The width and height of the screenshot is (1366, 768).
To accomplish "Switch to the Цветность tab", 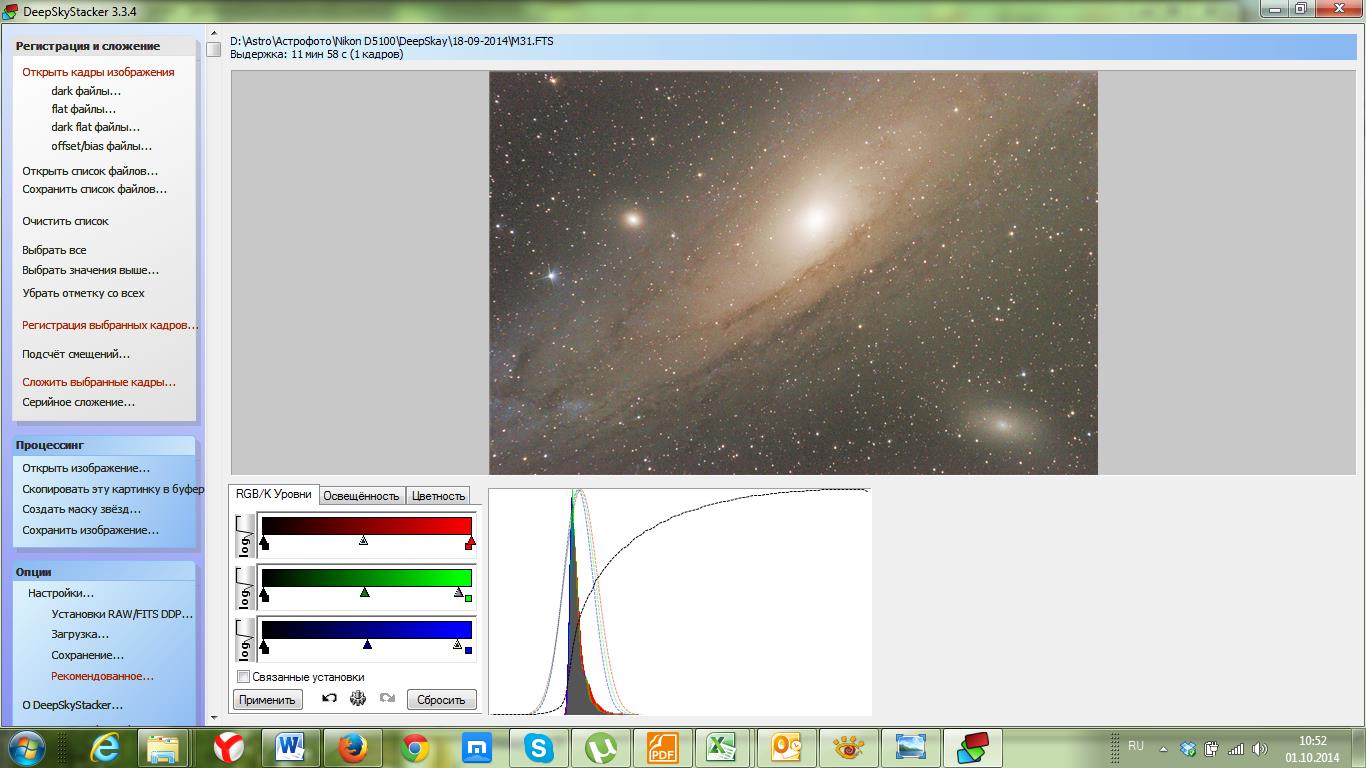I will (x=438, y=496).
